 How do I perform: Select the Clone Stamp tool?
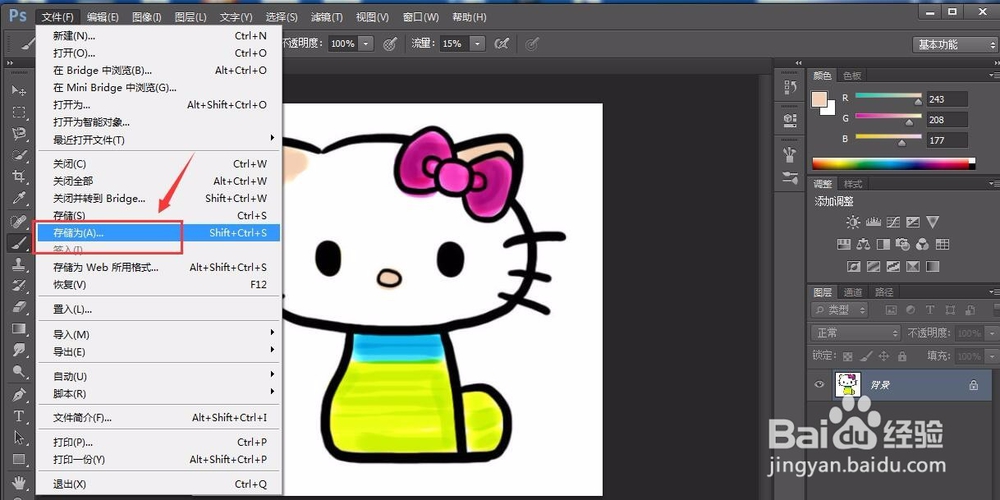pyautogui.click(x=19, y=265)
